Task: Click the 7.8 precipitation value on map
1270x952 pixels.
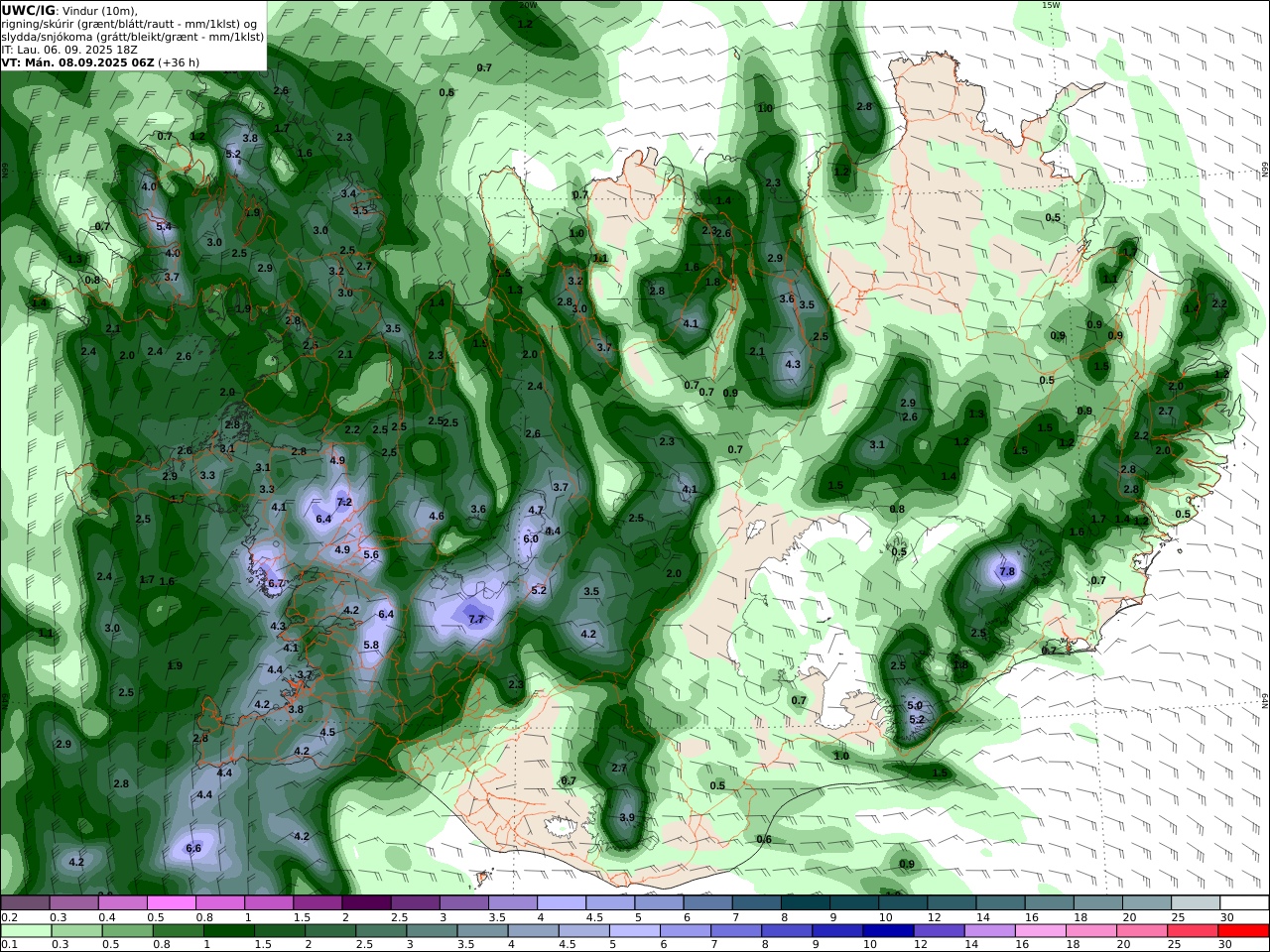Action: pyautogui.click(x=1007, y=572)
